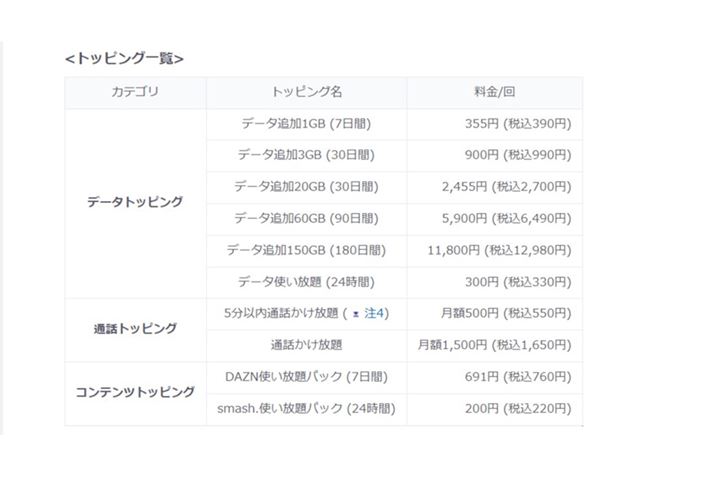This screenshot has height=477, width=715.
Task: Click the カテゴリ column header
Action: pos(135,93)
